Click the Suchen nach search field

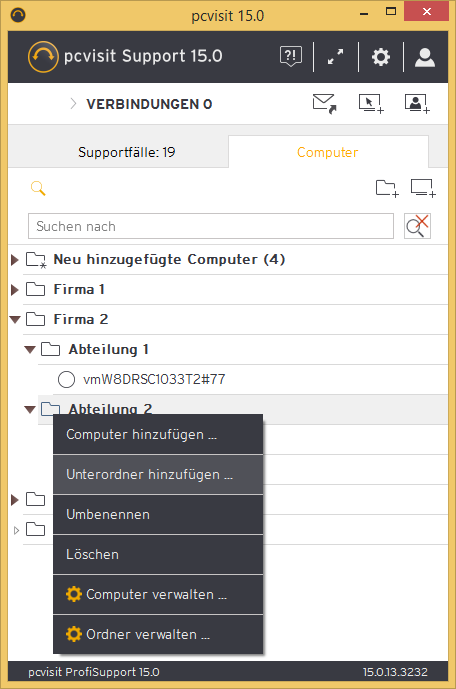coord(211,226)
